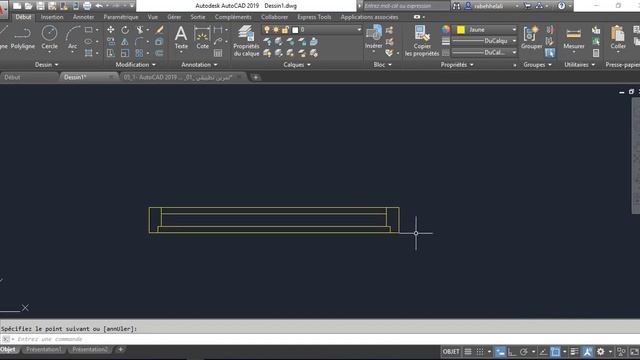The image size is (640, 360).
Task: Toggle object snap tracking in status bar
Action: [x=543, y=351]
